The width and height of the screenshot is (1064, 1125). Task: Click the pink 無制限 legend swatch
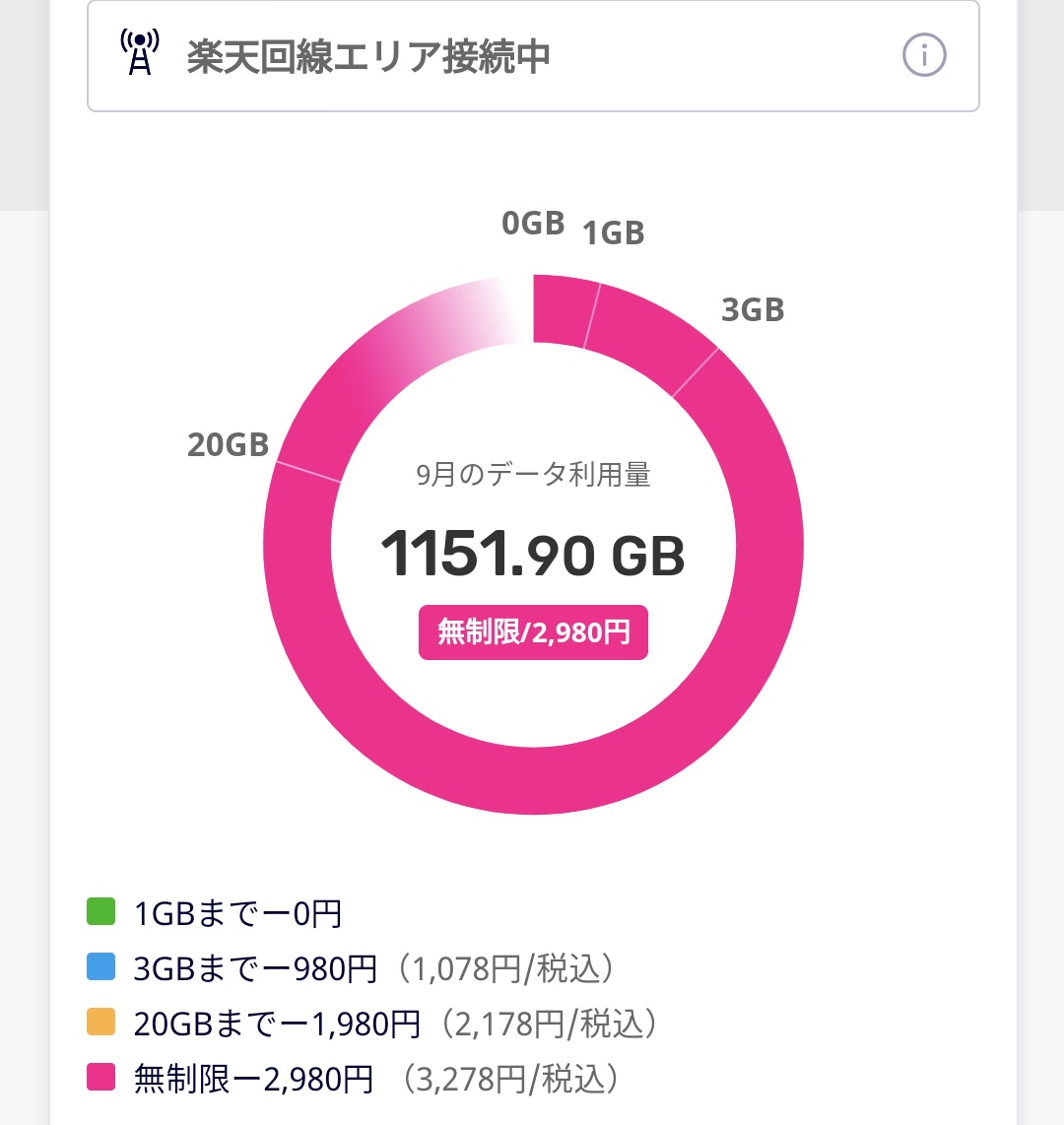click(x=101, y=1078)
